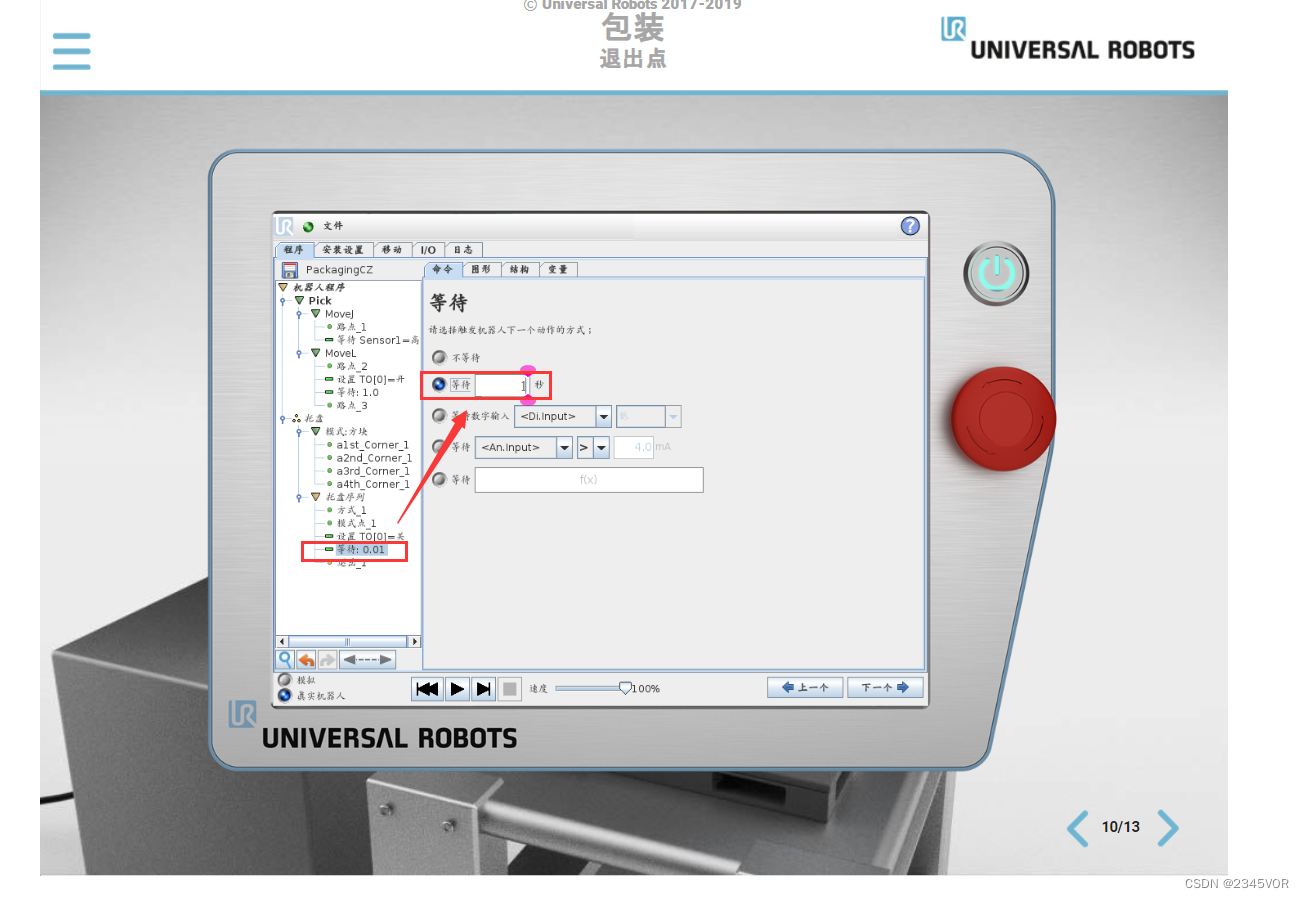This screenshot has height=898, width=1304.
Task: Click the Universal Robots logo at top right
Action: (1068, 38)
